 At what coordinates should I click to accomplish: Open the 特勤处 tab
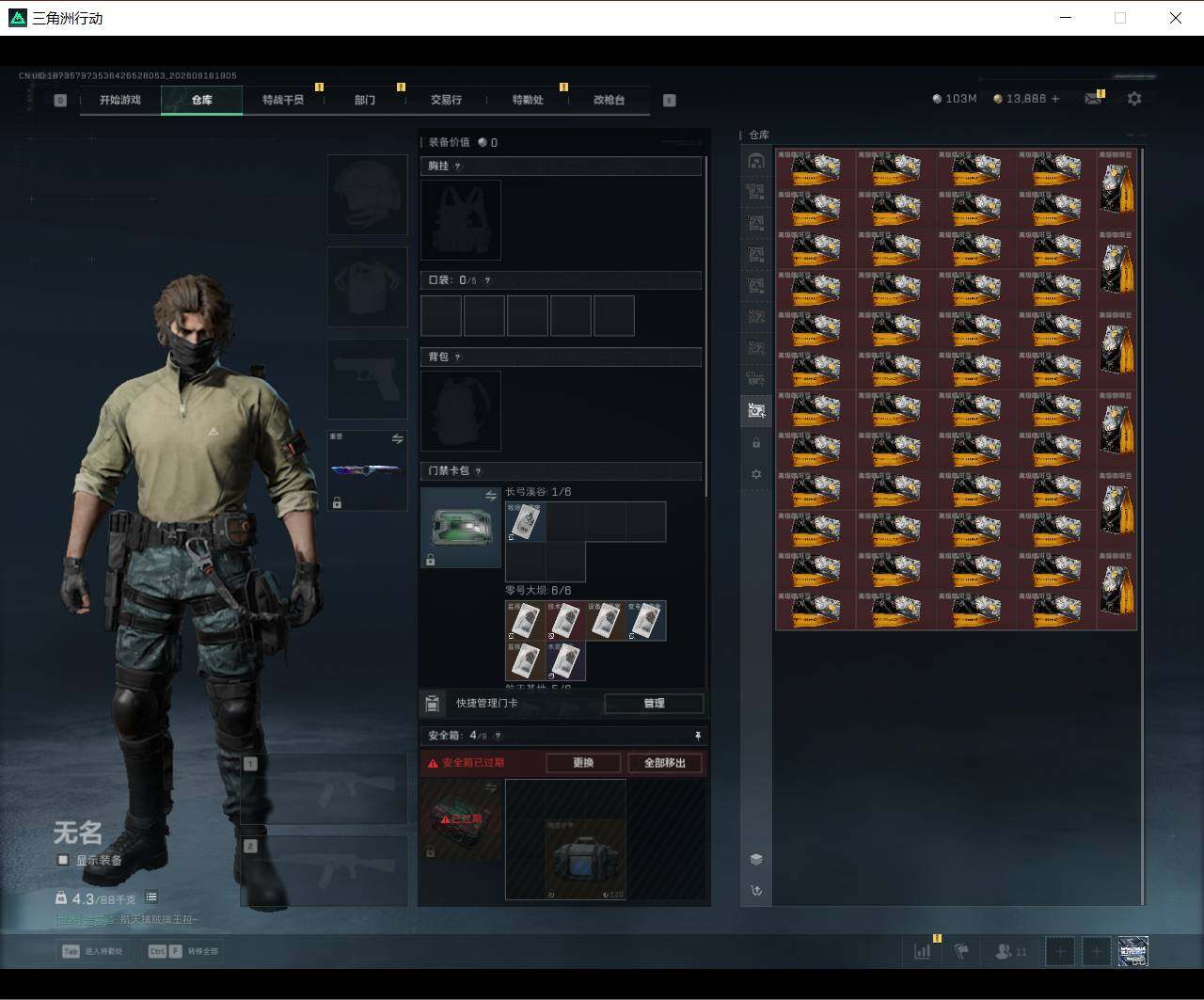528,100
